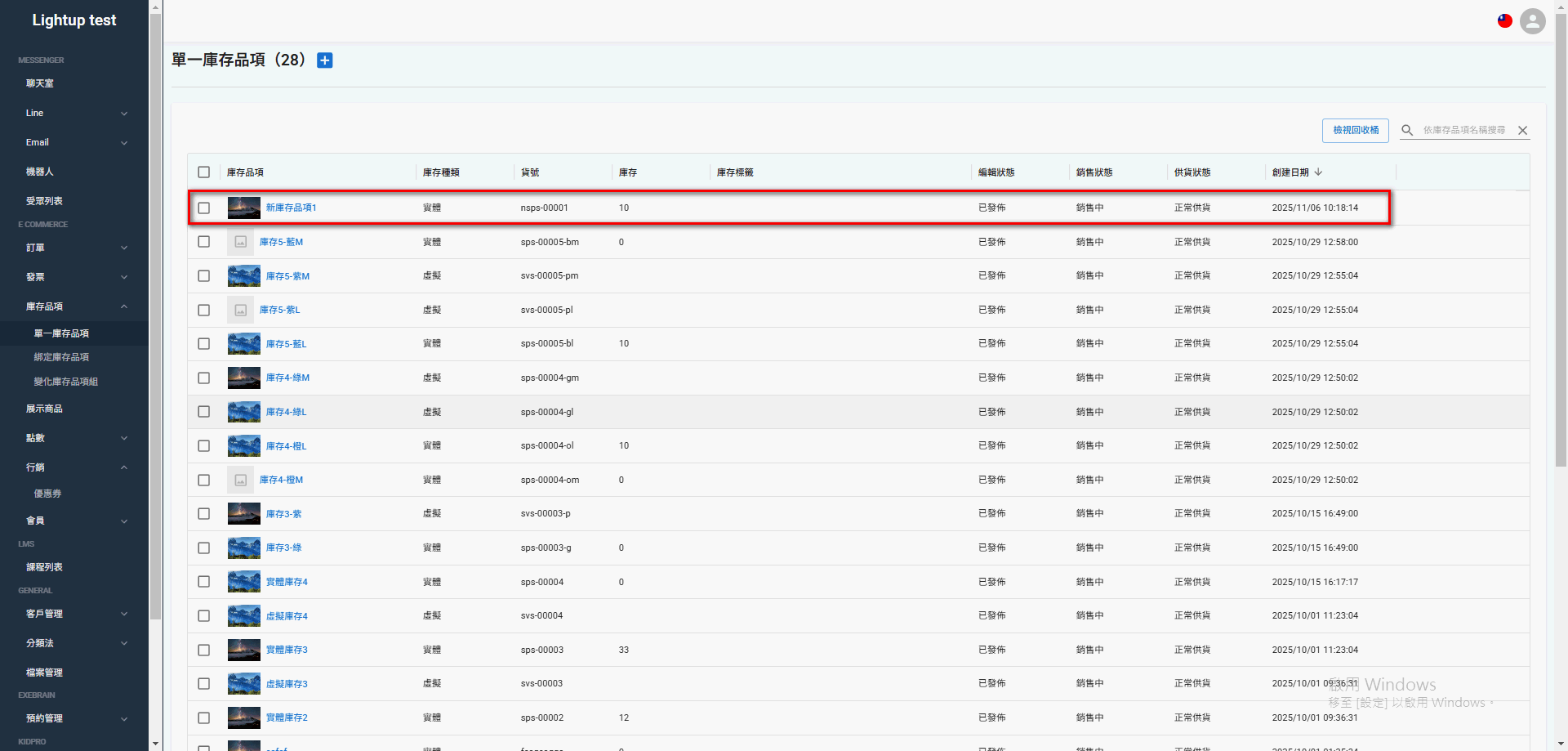Check the box for 新庫存品項1
The width and height of the screenshot is (1568, 751).
204,208
